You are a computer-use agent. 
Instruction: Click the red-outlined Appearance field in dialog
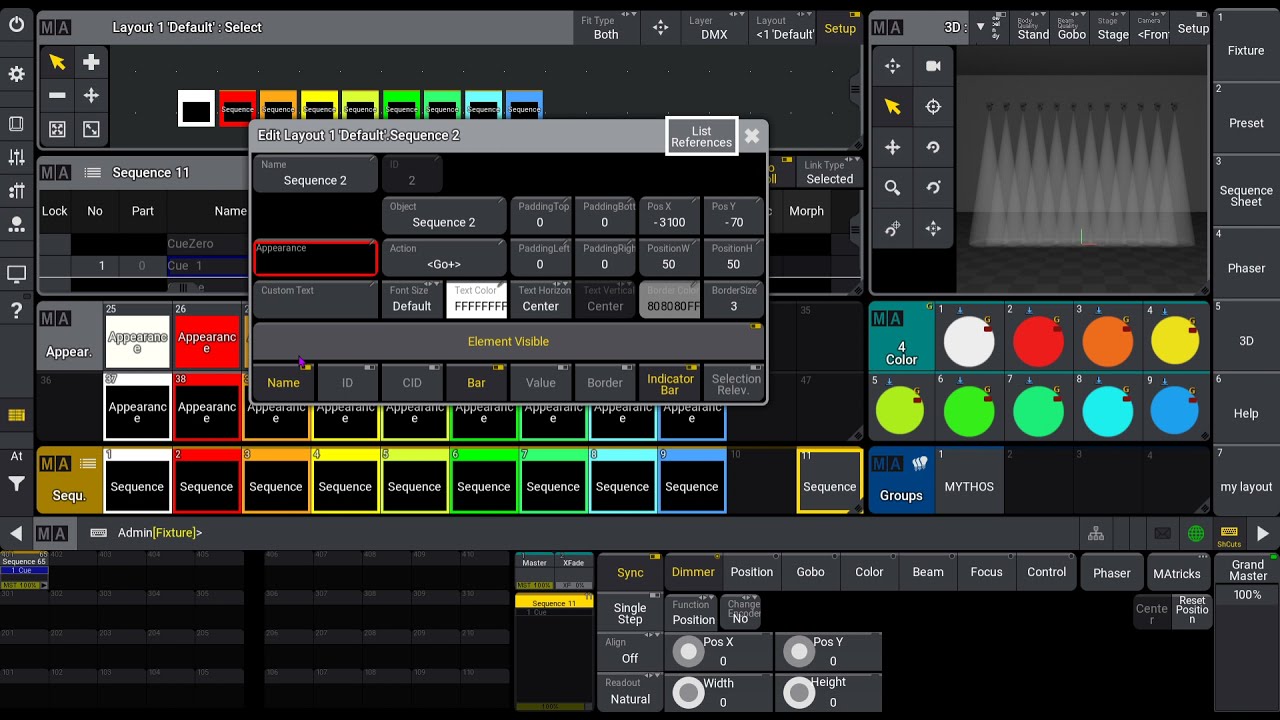[315, 257]
